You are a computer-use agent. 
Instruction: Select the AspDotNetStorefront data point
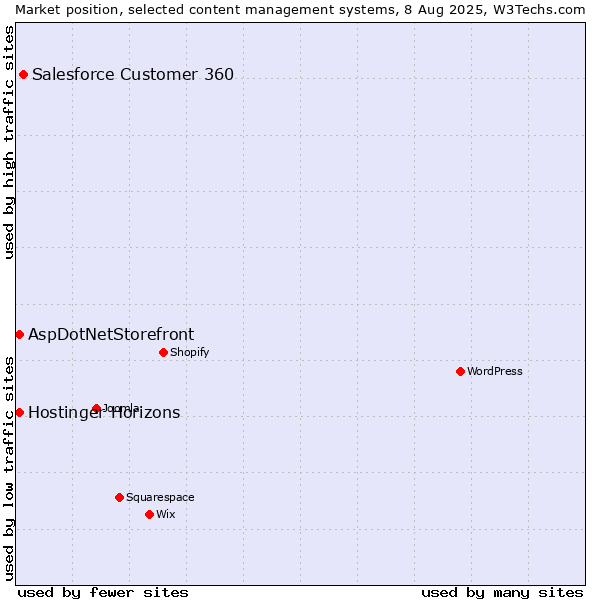tap(20, 335)
